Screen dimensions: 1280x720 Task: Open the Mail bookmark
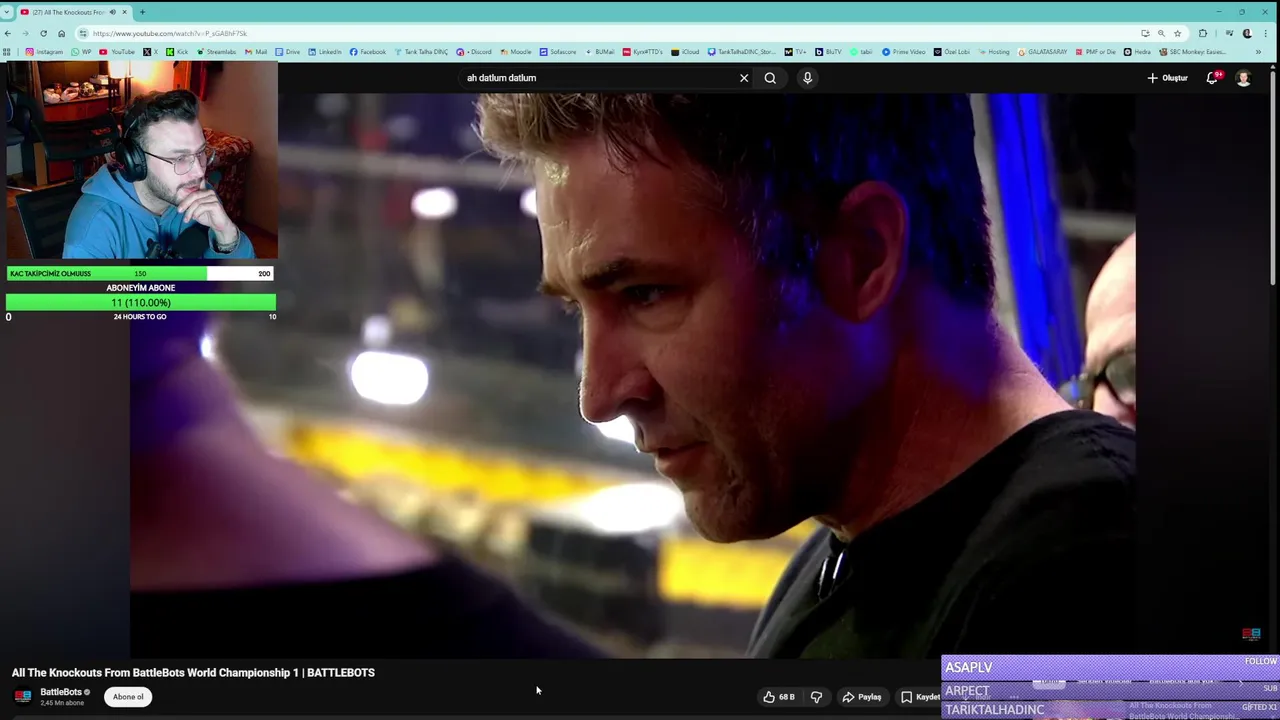[256, 52]
